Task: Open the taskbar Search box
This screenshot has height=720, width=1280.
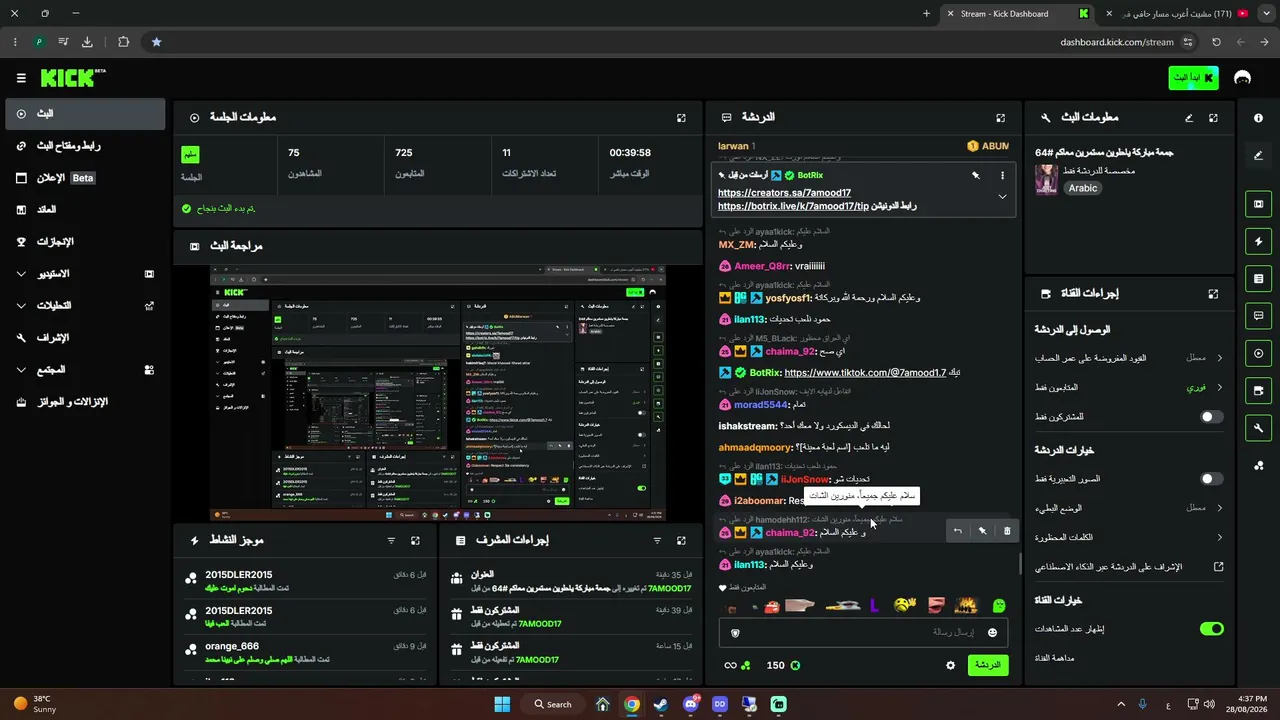Action: pyautogui.click(x=553, y=704)
